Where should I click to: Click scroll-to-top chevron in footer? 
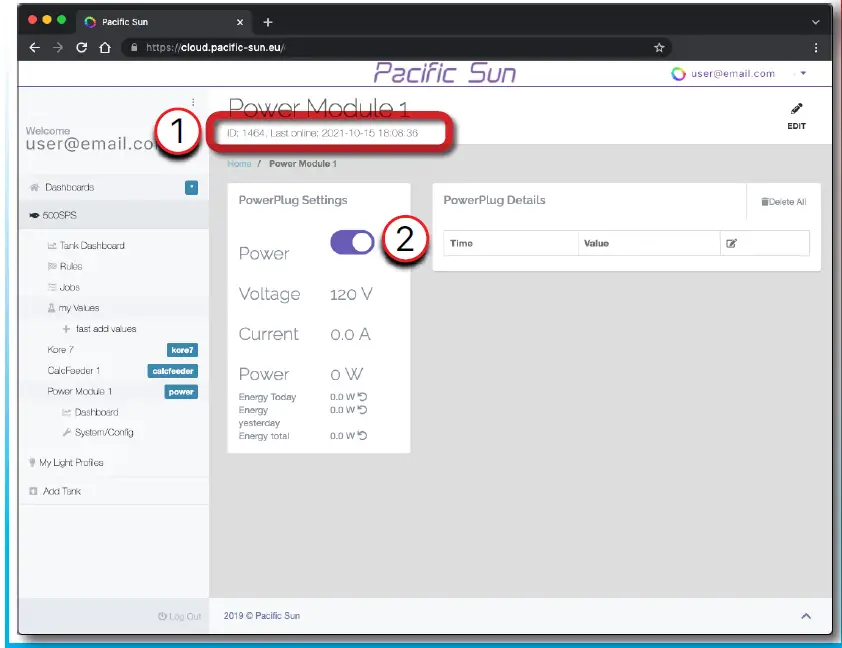tap(806, 616)
